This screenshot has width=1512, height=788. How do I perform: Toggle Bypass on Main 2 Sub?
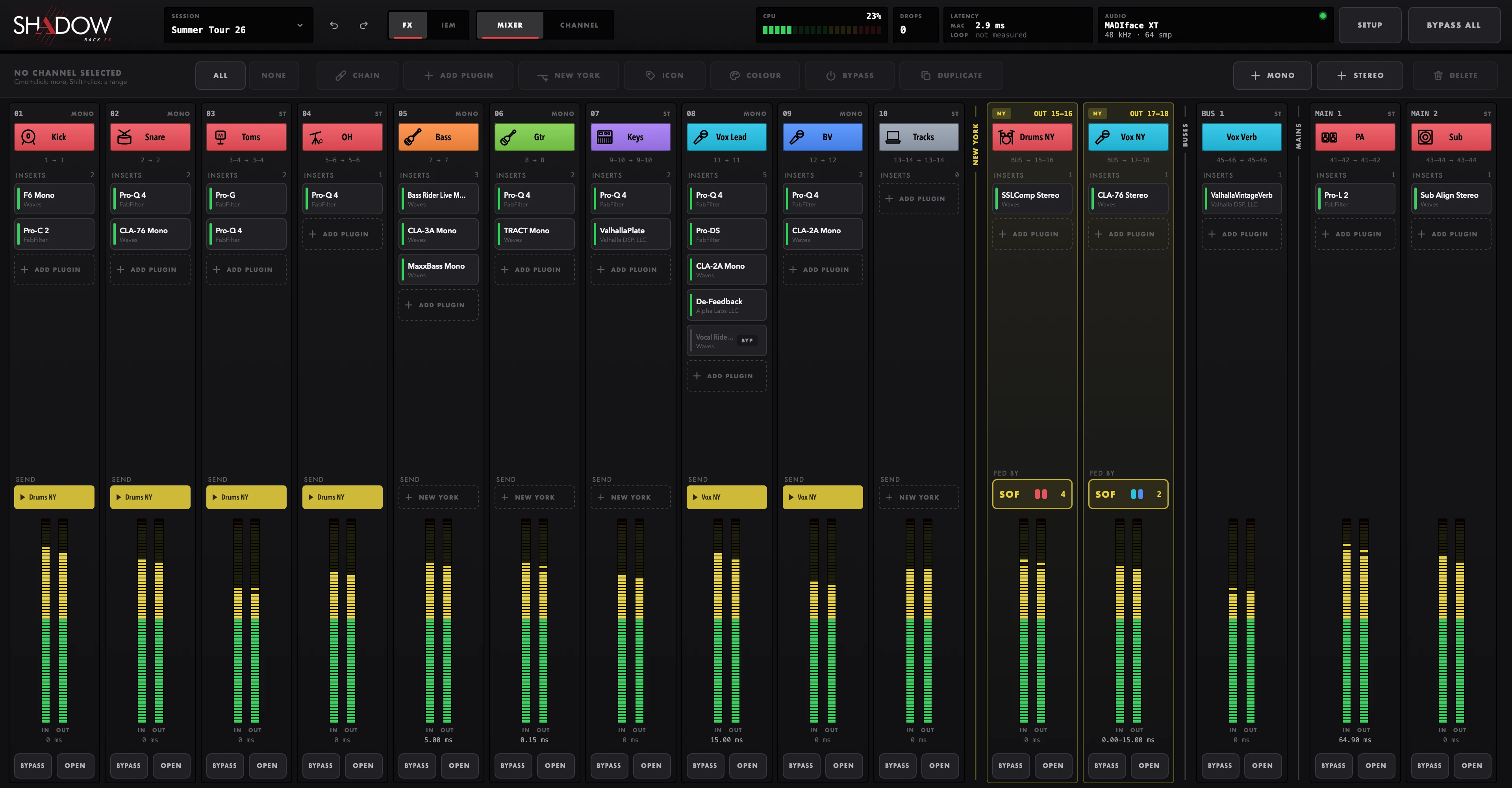1429,765
